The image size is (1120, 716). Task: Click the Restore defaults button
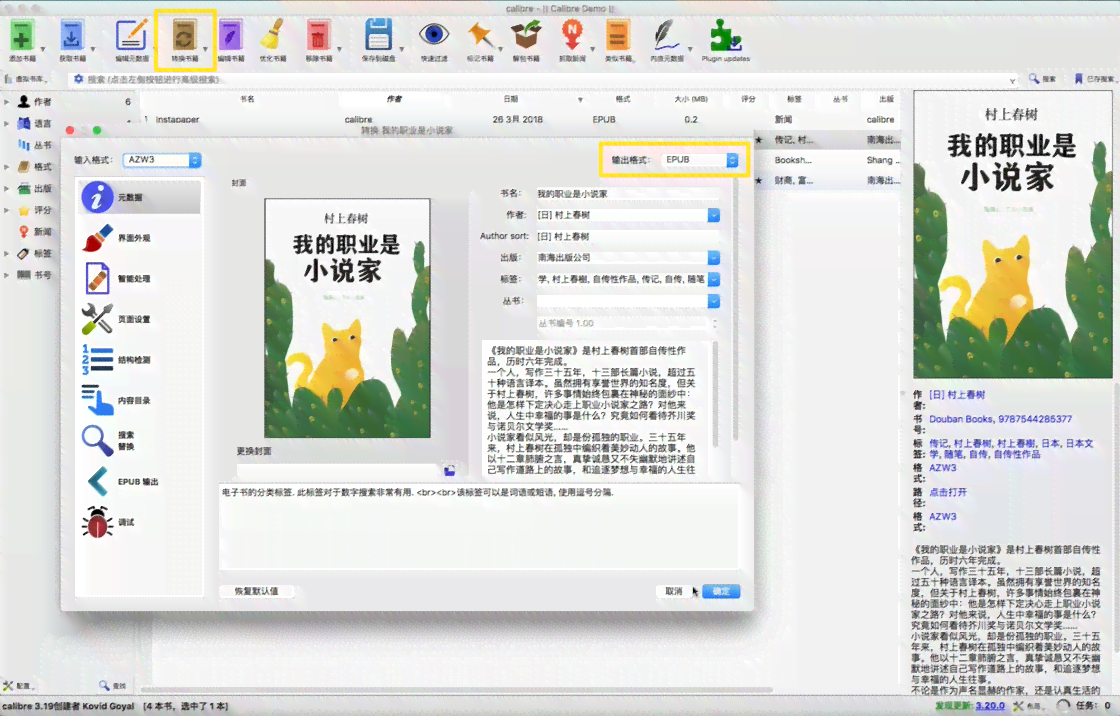click(256, 591)
